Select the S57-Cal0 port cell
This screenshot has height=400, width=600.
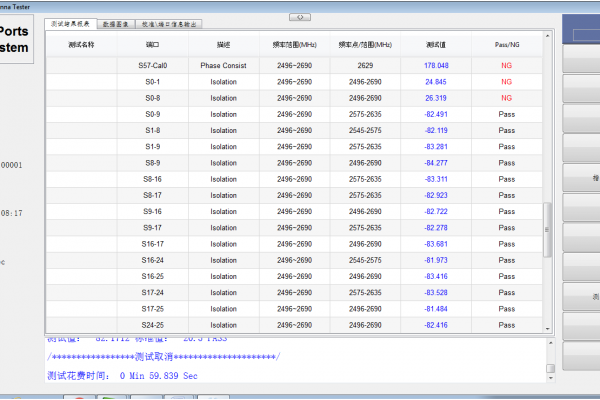153,65
